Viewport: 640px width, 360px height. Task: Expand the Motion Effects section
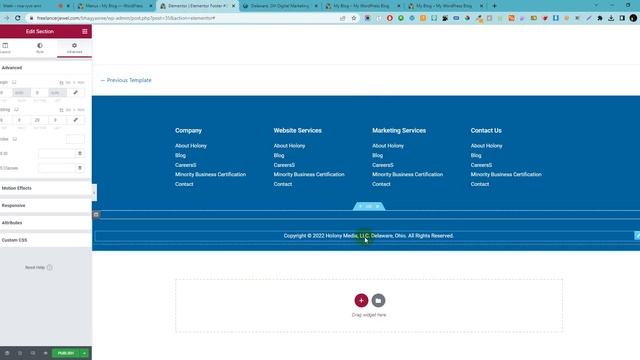tap(46, 188)
